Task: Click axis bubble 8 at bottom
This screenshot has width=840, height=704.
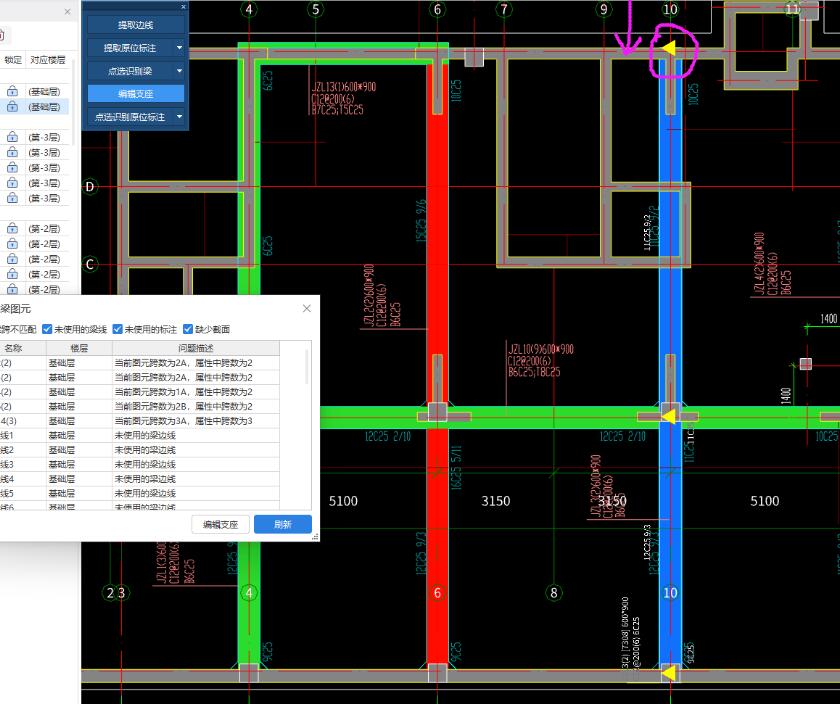Action: 554,593
